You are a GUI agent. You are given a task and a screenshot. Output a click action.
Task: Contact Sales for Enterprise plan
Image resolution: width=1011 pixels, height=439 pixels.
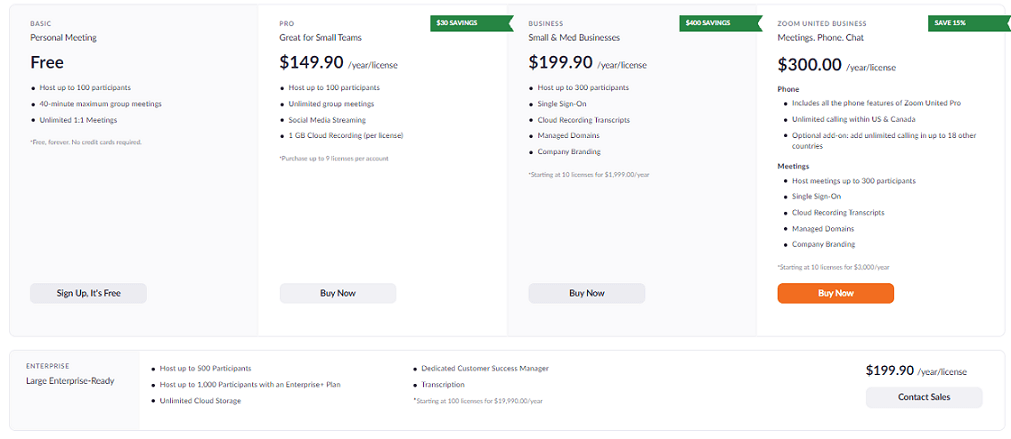[x=924, y=397]
